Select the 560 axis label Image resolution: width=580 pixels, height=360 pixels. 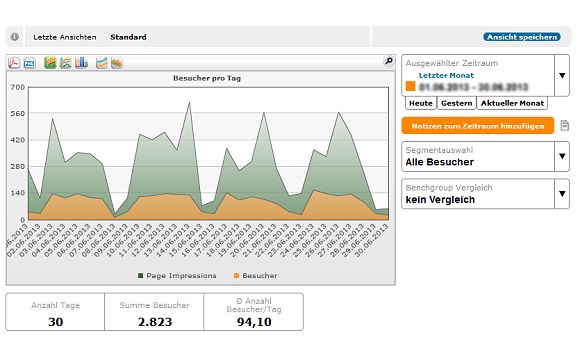click(17, 114)
